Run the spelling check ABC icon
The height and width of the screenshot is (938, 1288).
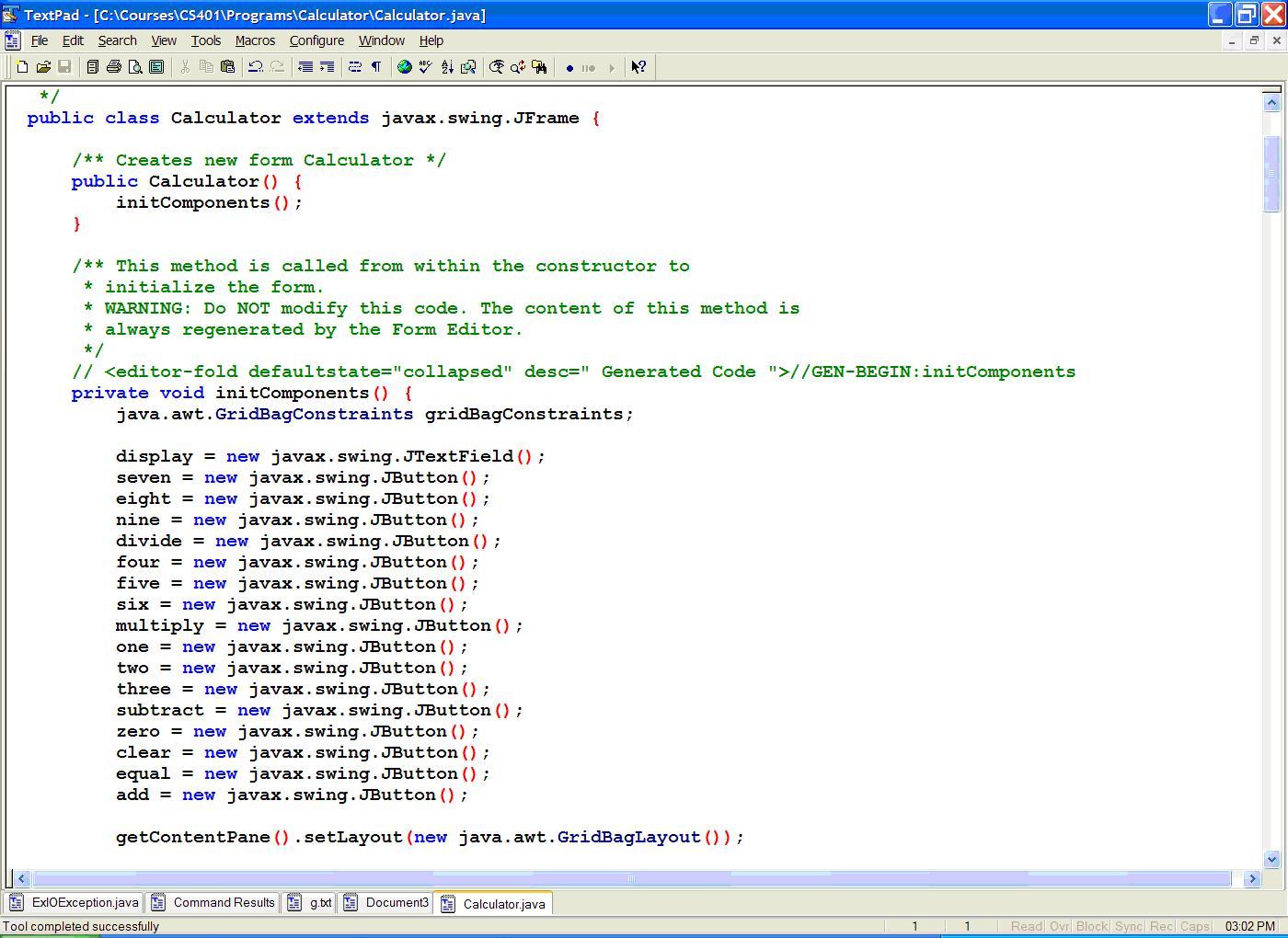point(426,67)
